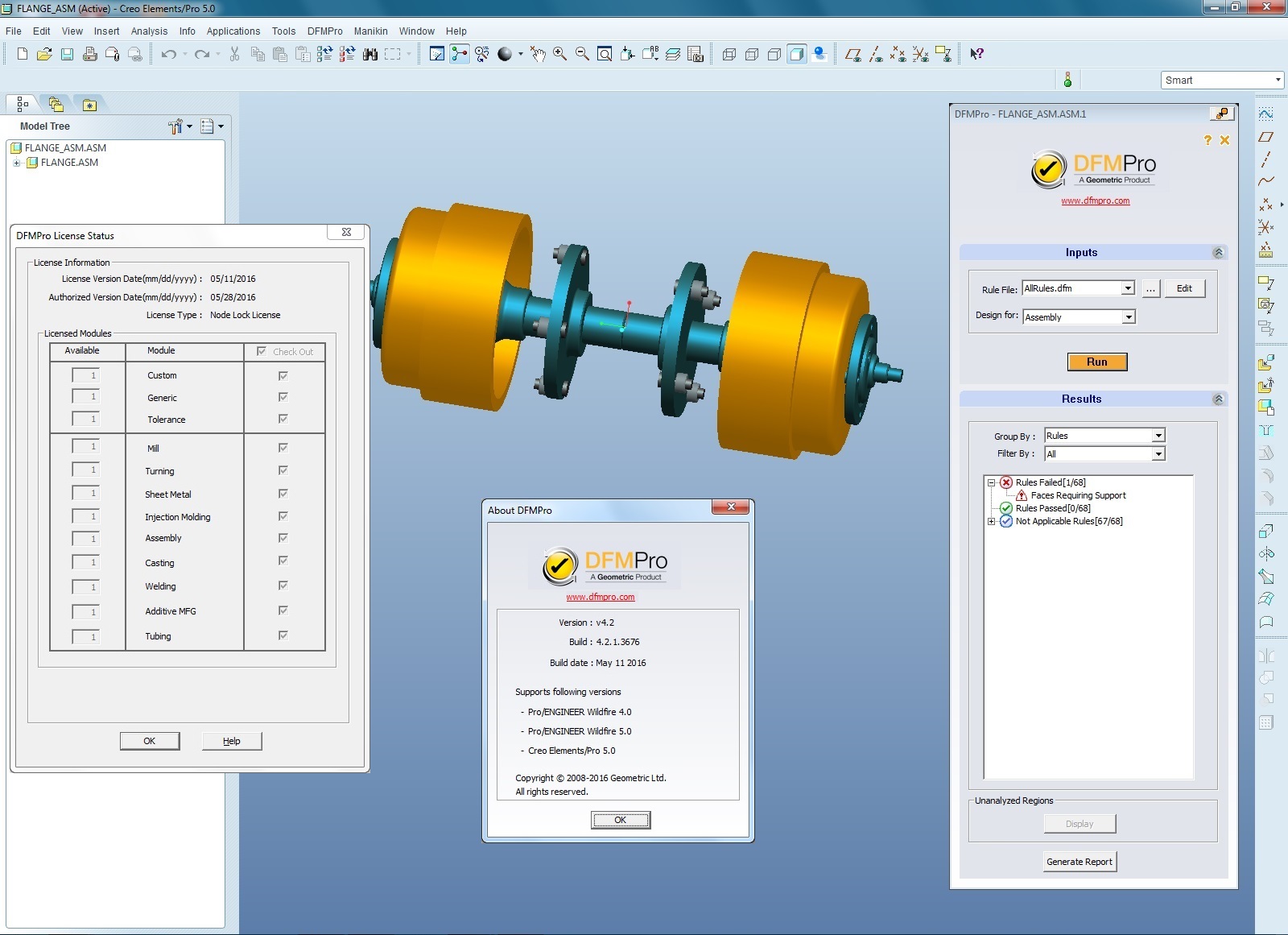This screenshot has height=935, width=1288.
Task: Cut the selection with the scissors icon
Action: coord(234,54)
